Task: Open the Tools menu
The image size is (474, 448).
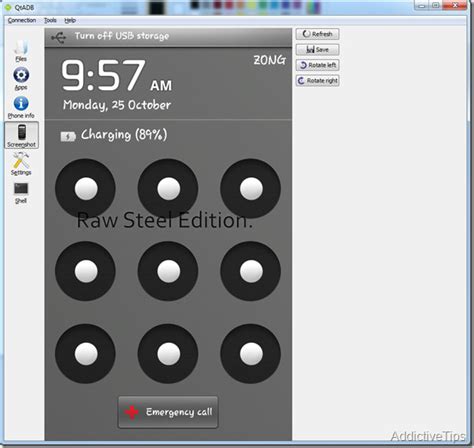Action: [x=50, y=20]
